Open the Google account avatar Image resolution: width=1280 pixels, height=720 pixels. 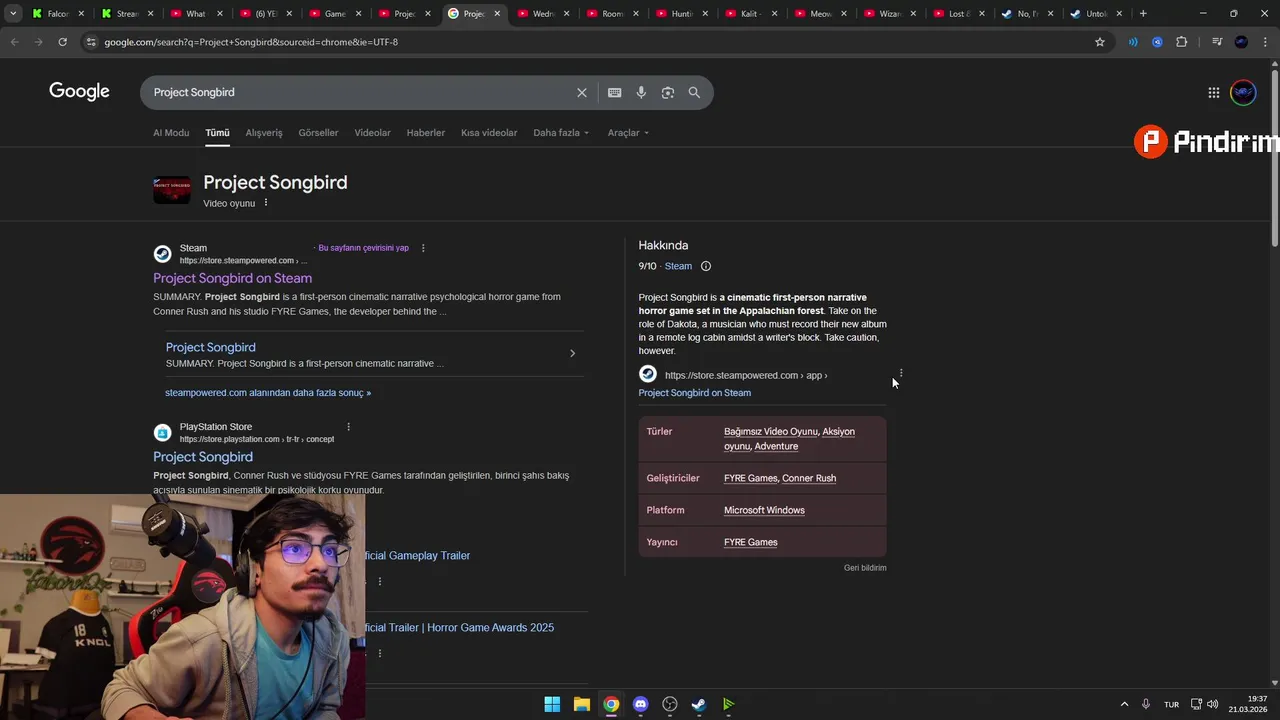[x=1243, y=92]
